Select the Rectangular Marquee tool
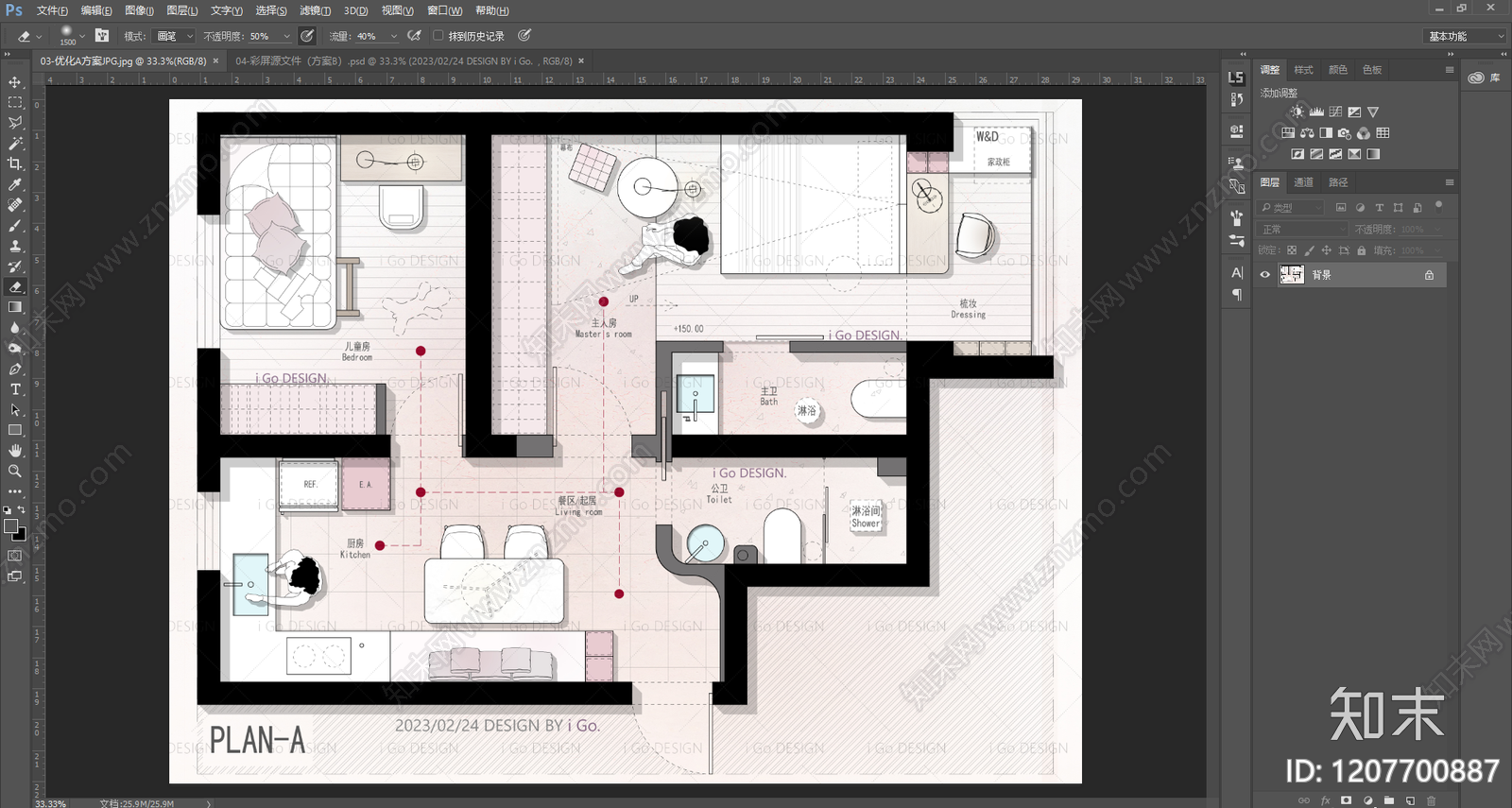The image size is (1512, 808). pyautogui.click(x=15, y=102)
